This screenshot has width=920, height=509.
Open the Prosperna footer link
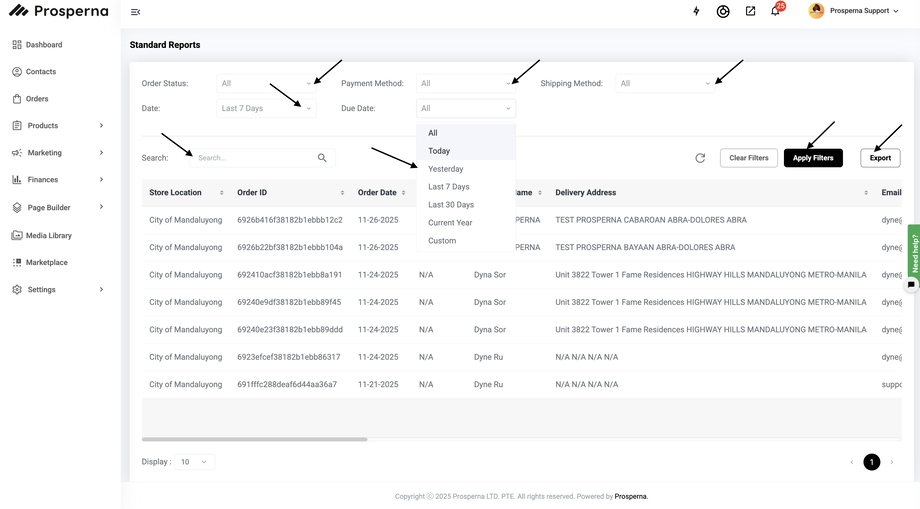point(631,496)
